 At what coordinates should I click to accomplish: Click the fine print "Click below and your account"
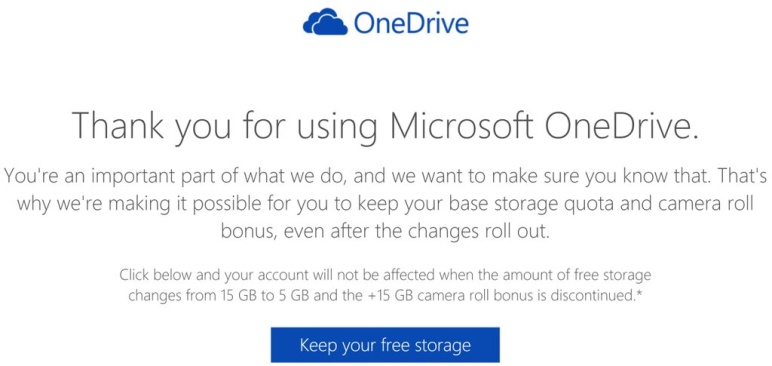[x=214, y=275]
